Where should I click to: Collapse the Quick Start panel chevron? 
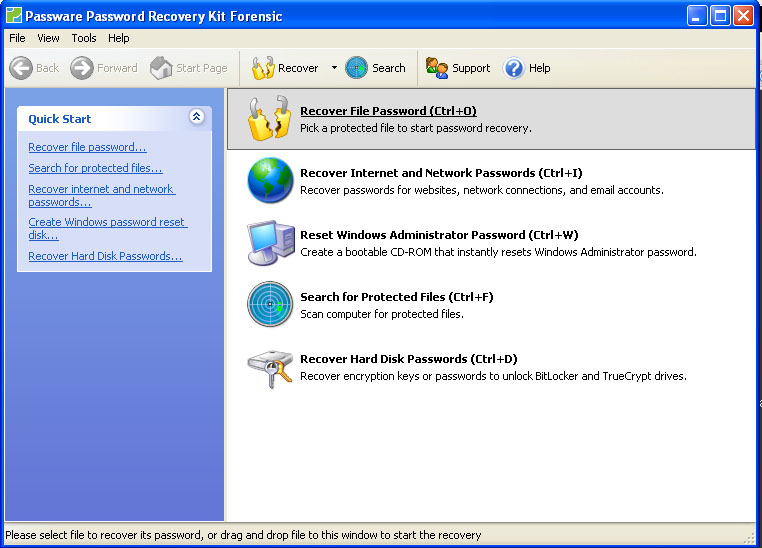[x=196, y=117]
